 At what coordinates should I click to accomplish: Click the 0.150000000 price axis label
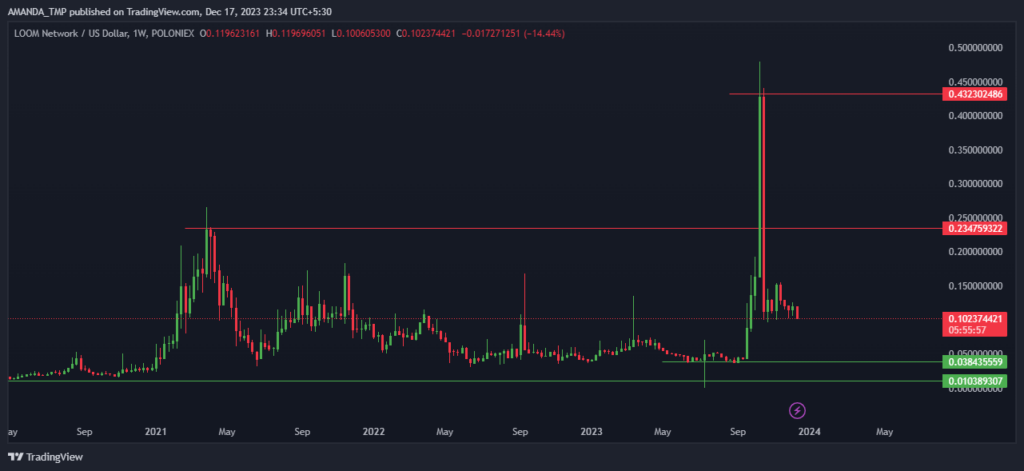pos(974,285)
